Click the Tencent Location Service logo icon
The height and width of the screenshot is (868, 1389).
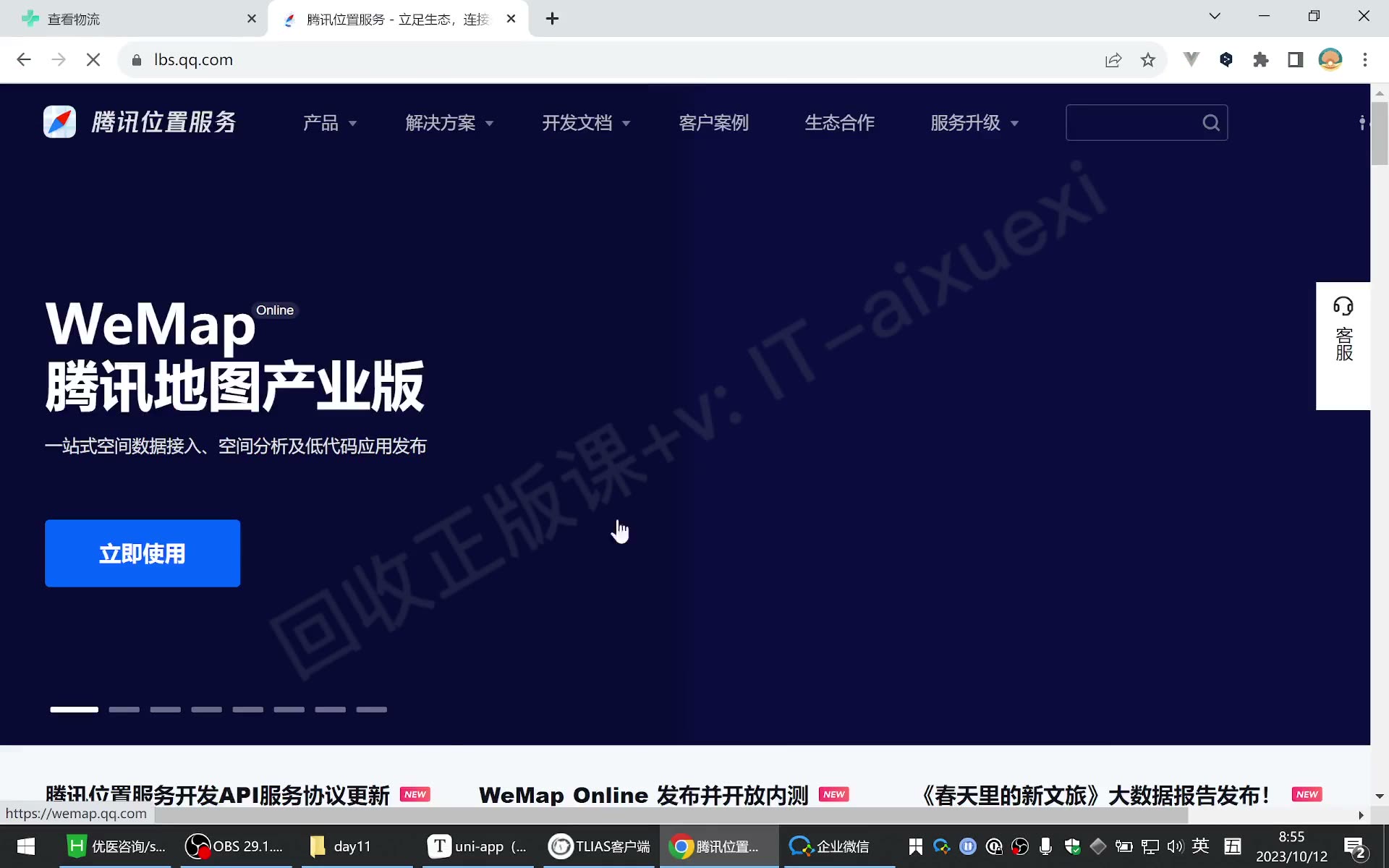(x=59, y=122)
